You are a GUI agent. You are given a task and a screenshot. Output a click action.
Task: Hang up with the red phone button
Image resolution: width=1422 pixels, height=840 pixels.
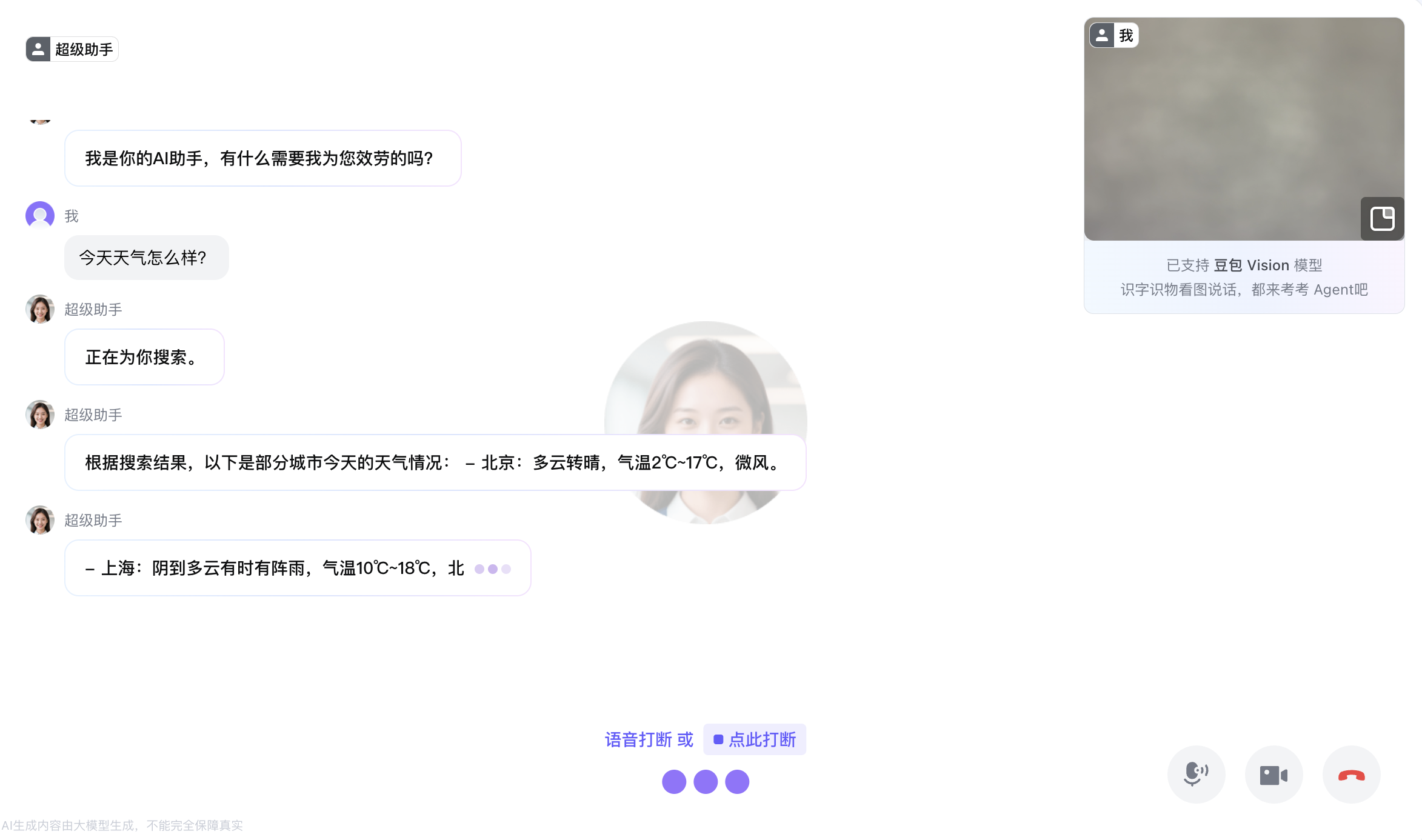[1351, 775]
